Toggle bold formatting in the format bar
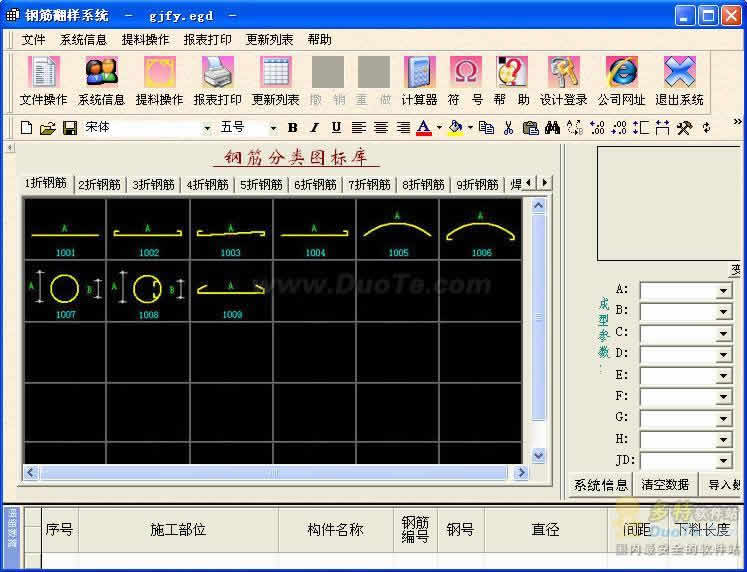The width and height of the screenshot is (747, 572). click(x=292, y=128)
